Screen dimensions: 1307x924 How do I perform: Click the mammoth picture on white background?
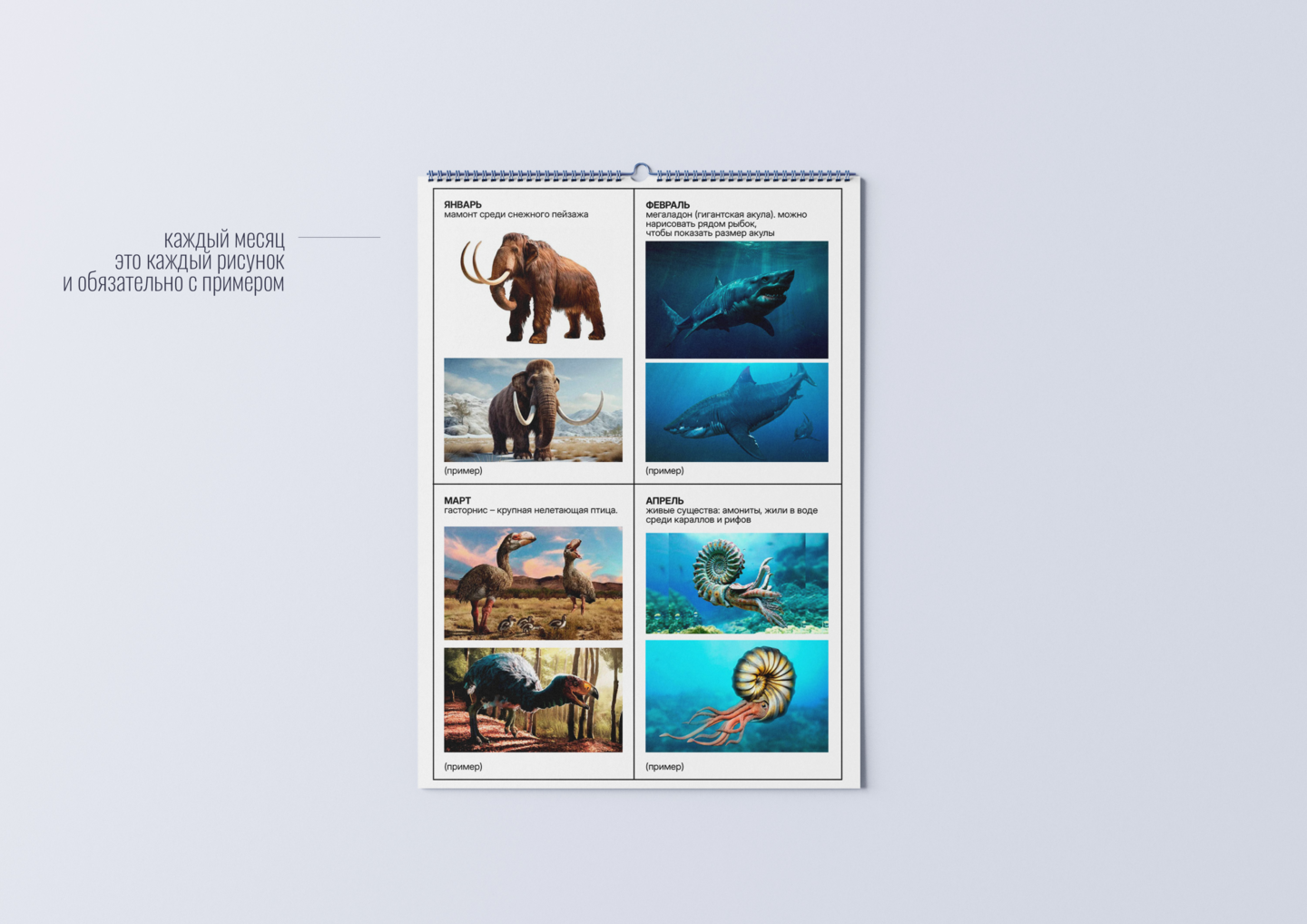[x=533, y=287]
